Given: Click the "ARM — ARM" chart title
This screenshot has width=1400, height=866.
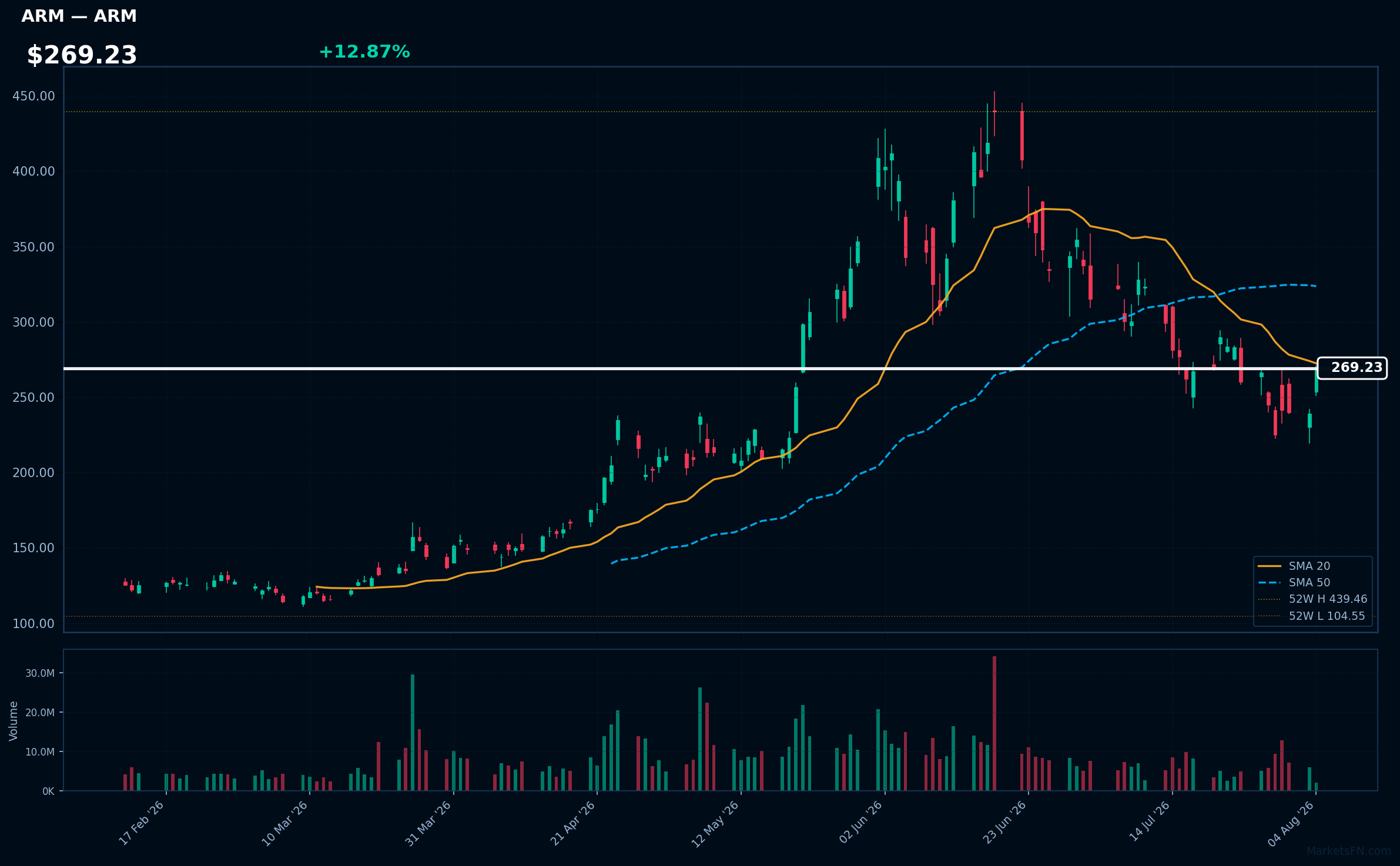Looking at the screenshot, I should click(79, 16).
